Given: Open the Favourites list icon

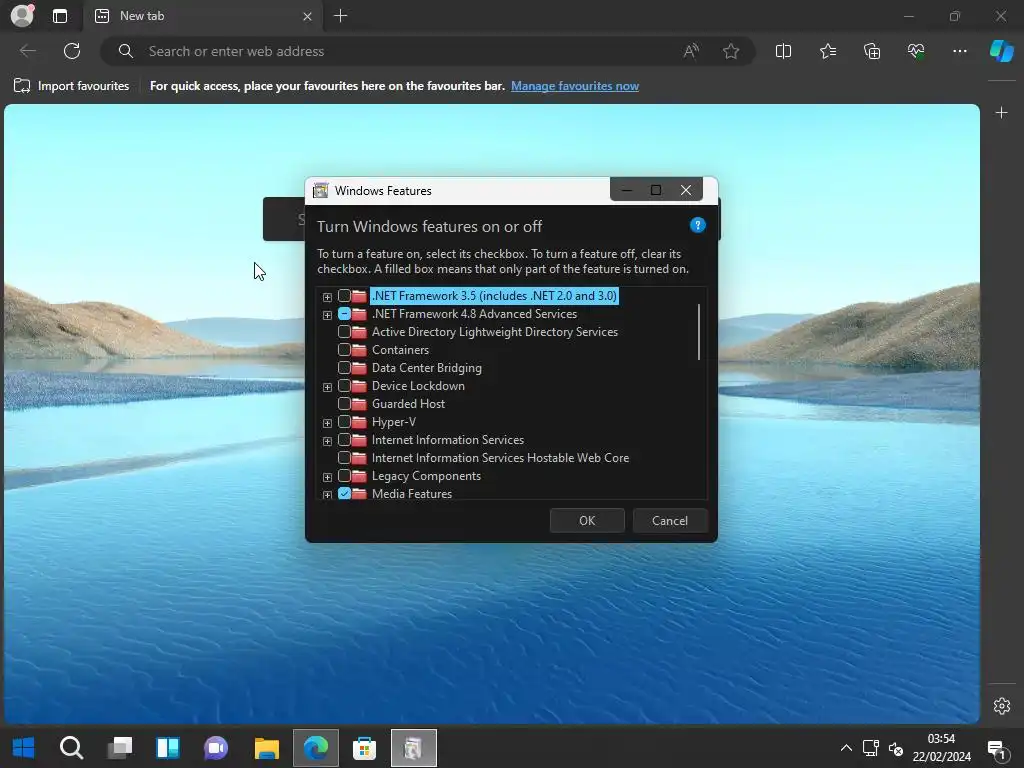Looking at the screenshot, I should click(x=827, y=51).
